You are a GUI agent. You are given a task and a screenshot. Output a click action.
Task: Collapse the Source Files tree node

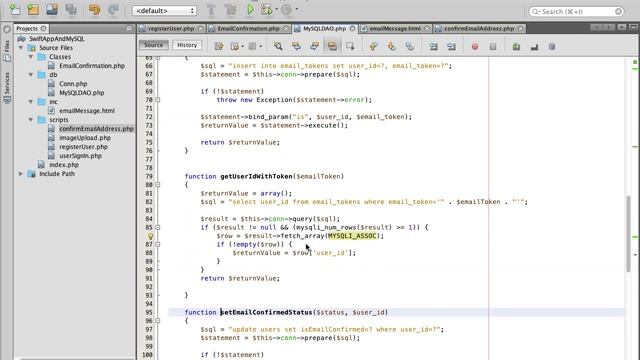click(21, 48)
